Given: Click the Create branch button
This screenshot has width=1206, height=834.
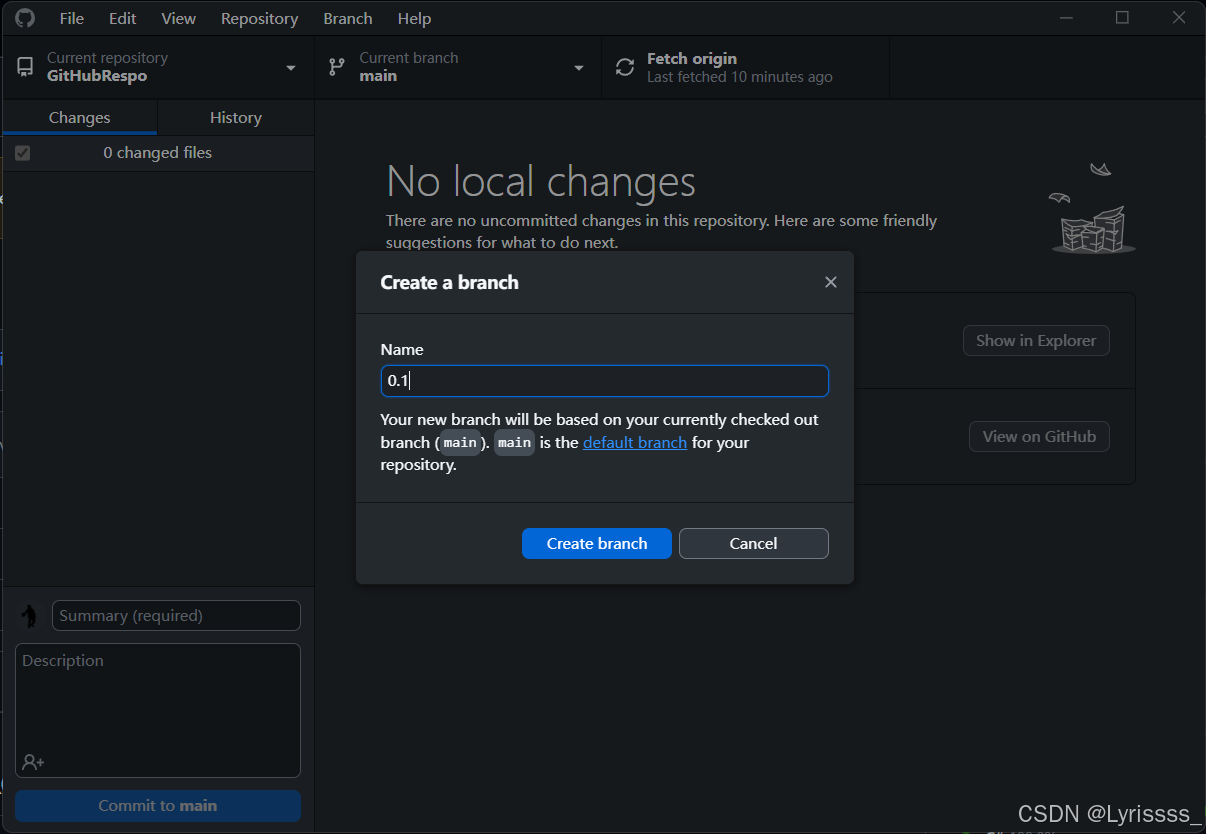Looking at the screenshot, I should (x=597, y=543).
